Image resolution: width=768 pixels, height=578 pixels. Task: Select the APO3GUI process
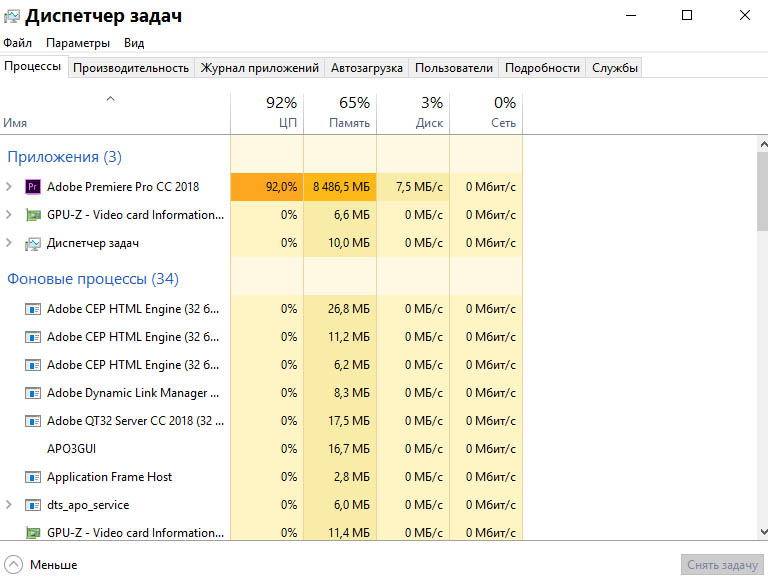tap(262, 449)
